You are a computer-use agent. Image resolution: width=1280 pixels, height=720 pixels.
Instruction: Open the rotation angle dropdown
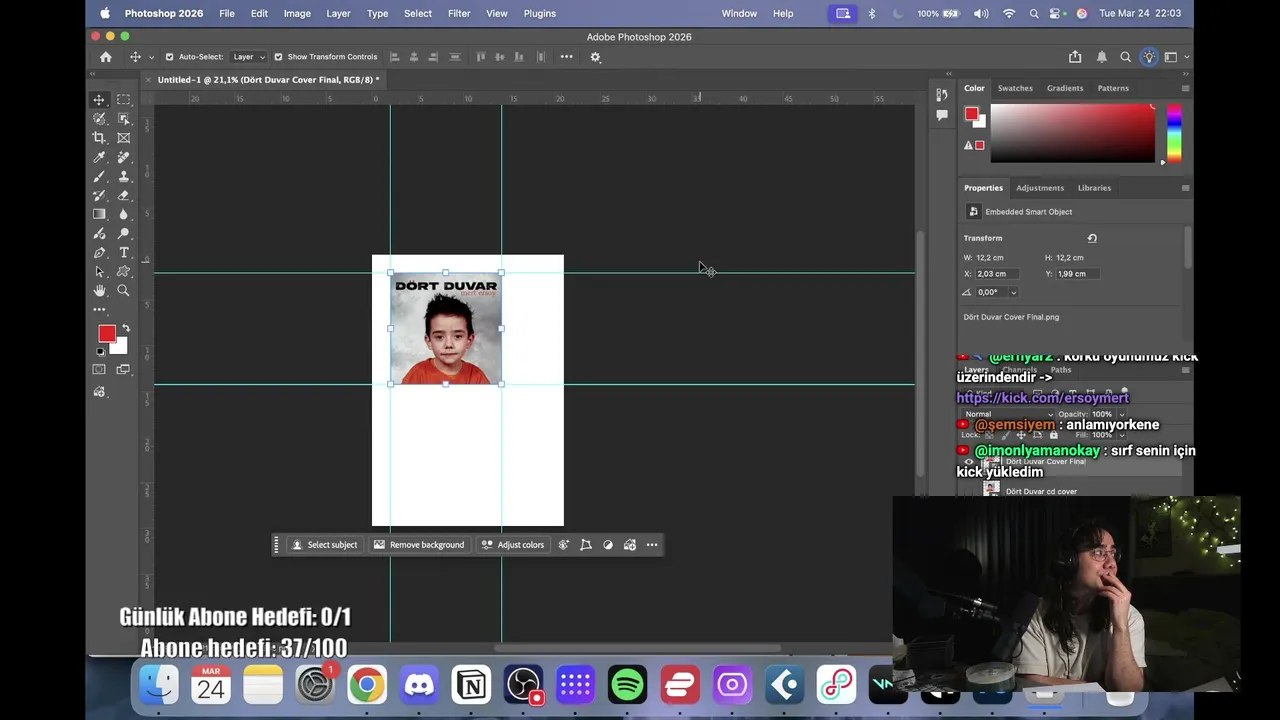coord(1013,292)
